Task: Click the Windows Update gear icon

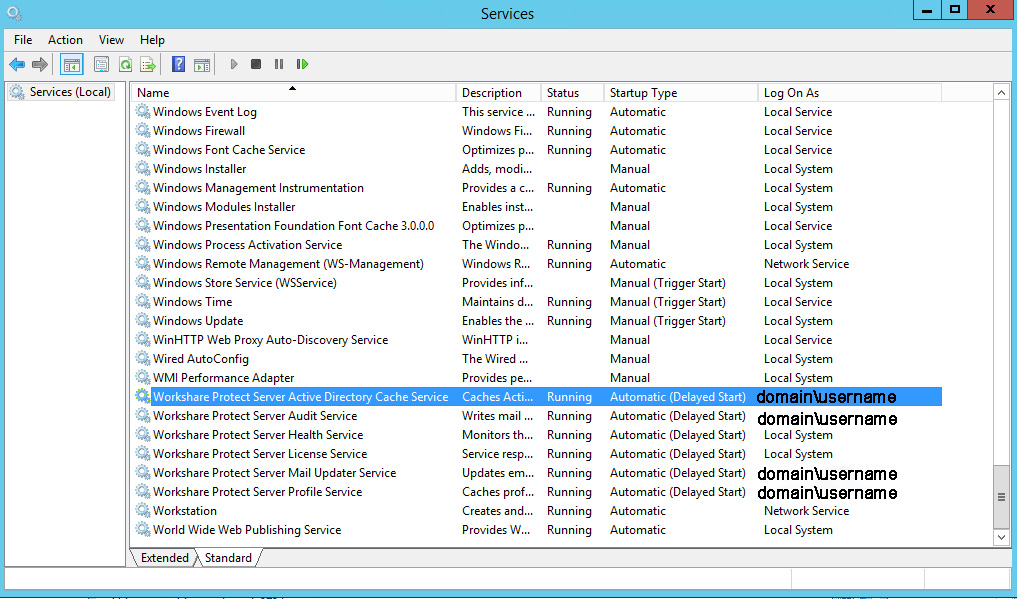Action: tap(143, 320)
